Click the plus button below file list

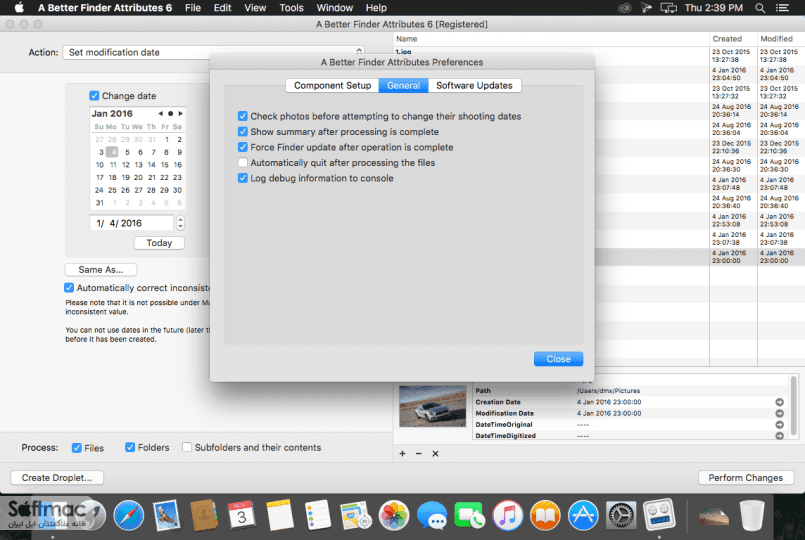click(402, 453)
